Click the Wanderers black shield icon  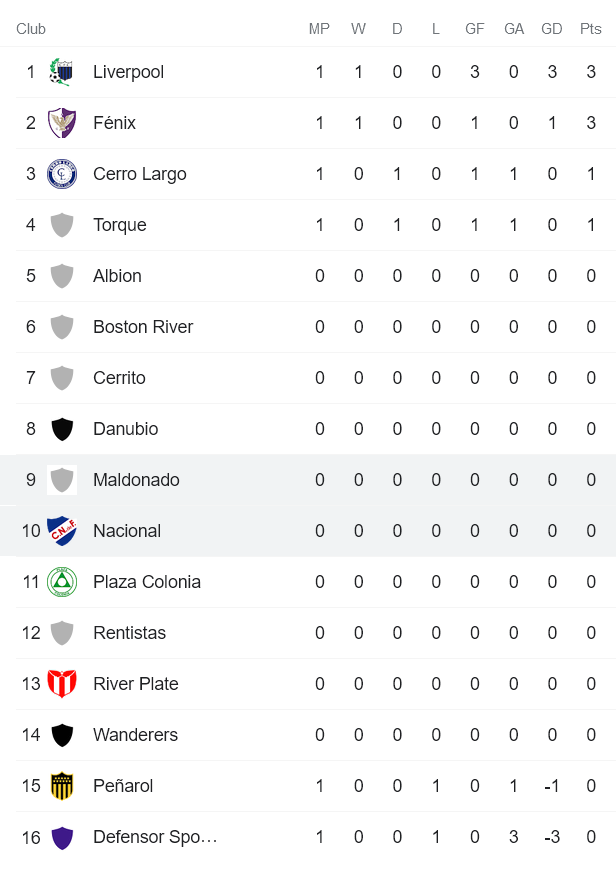(x=62, y=735)
